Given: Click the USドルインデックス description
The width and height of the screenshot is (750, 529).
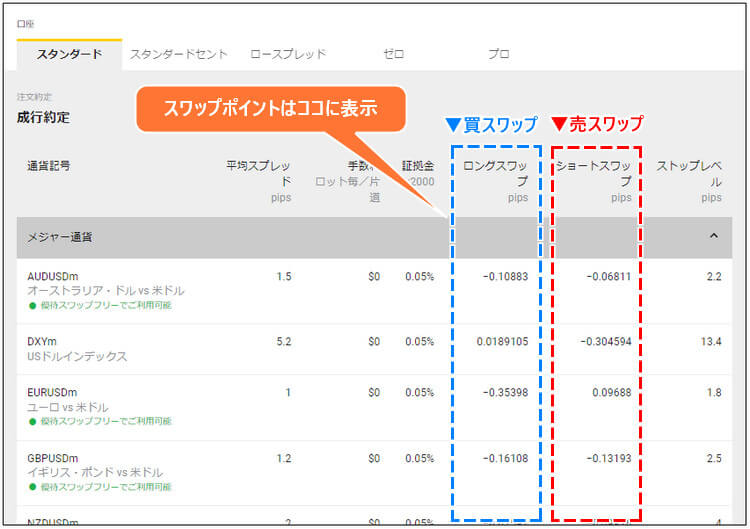Looking at the screenshot, I should (x=77, y=356).
